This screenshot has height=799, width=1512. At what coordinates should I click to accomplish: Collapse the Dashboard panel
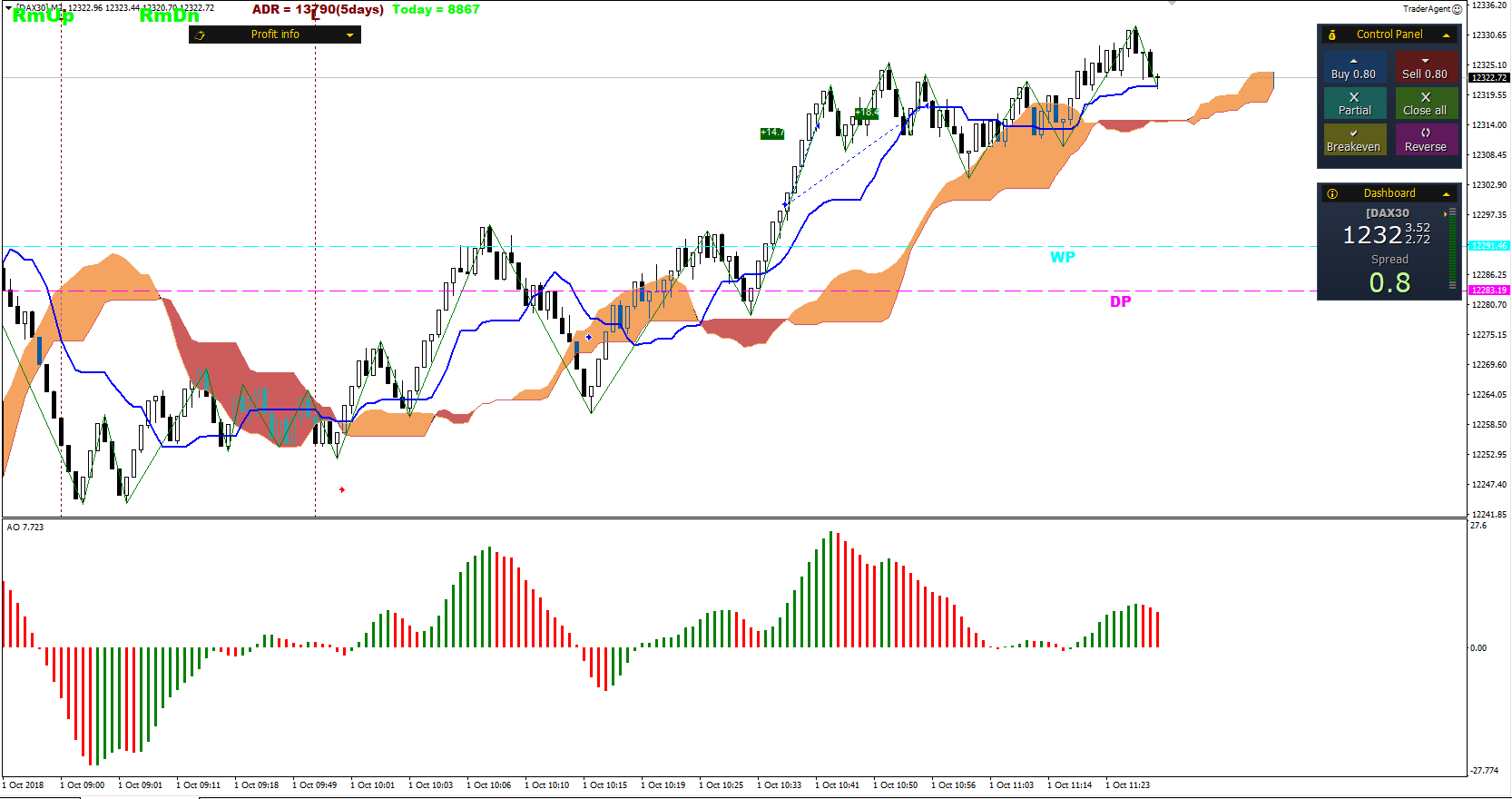(1446, 193)
